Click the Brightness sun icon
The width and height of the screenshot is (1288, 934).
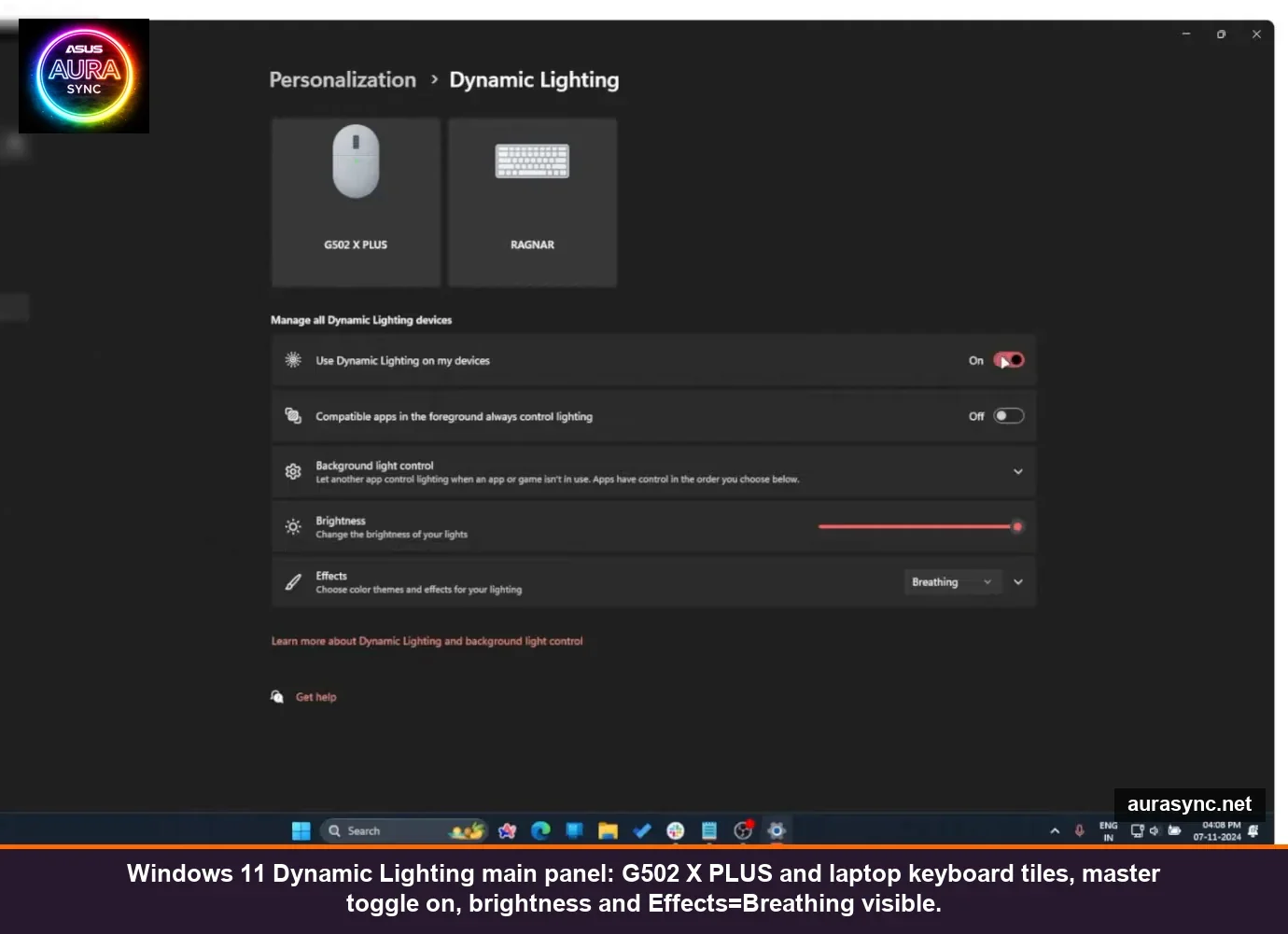coord(292,526)
